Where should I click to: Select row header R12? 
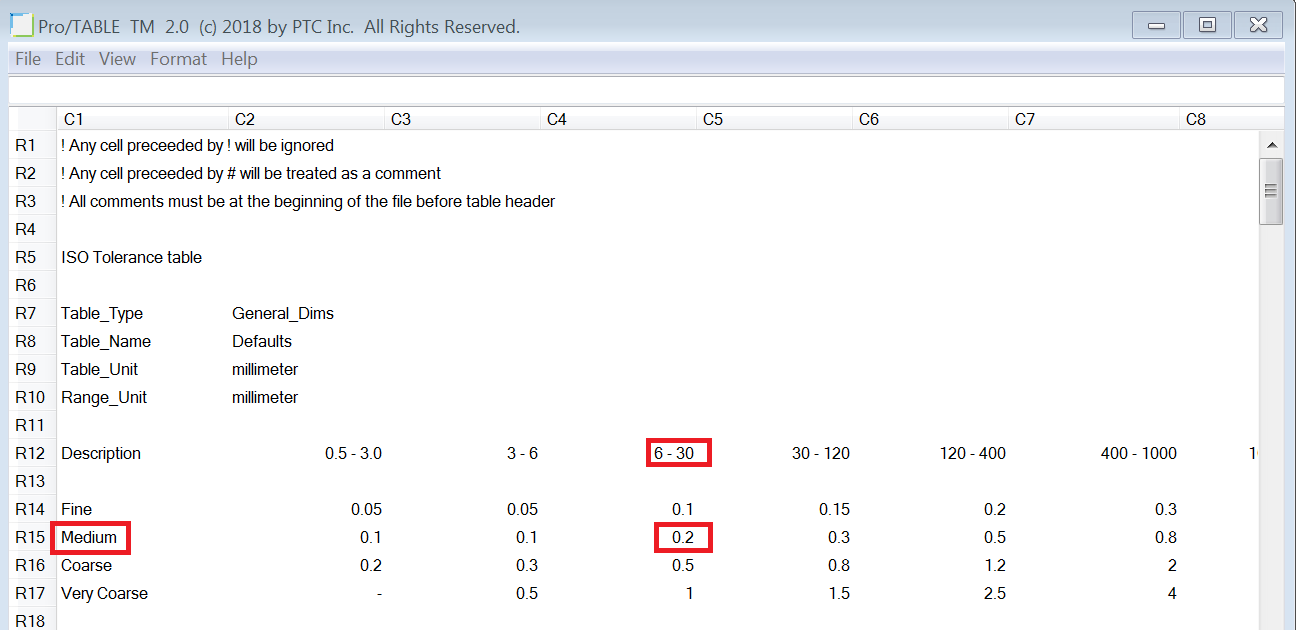(x=30, y=452)
